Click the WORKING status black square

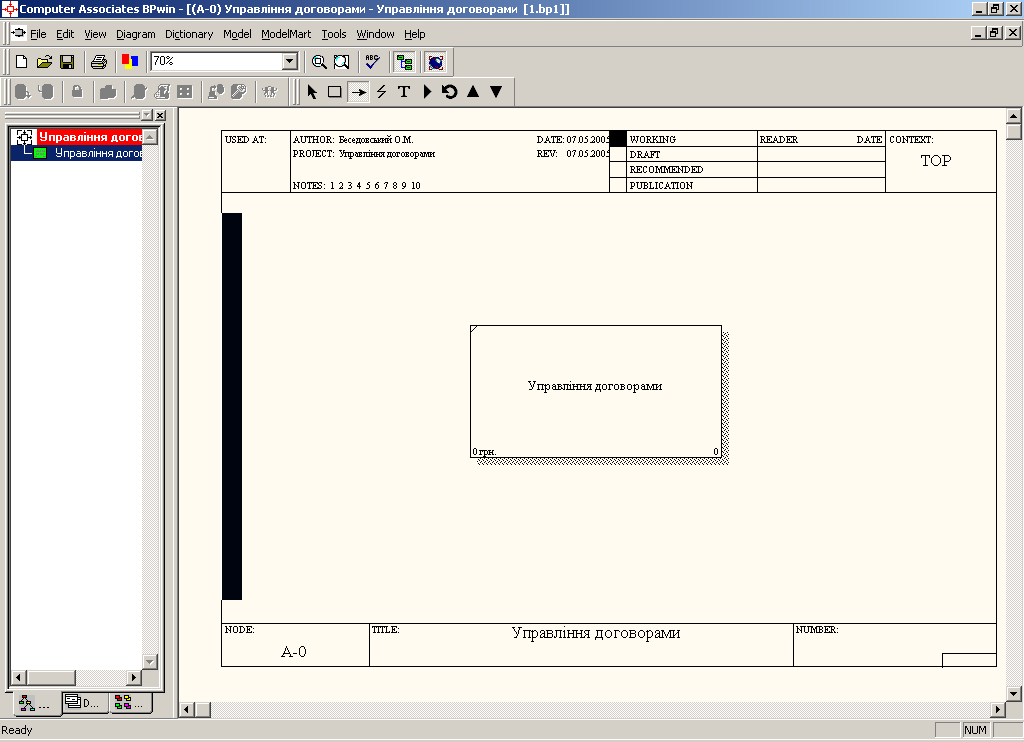617,138
